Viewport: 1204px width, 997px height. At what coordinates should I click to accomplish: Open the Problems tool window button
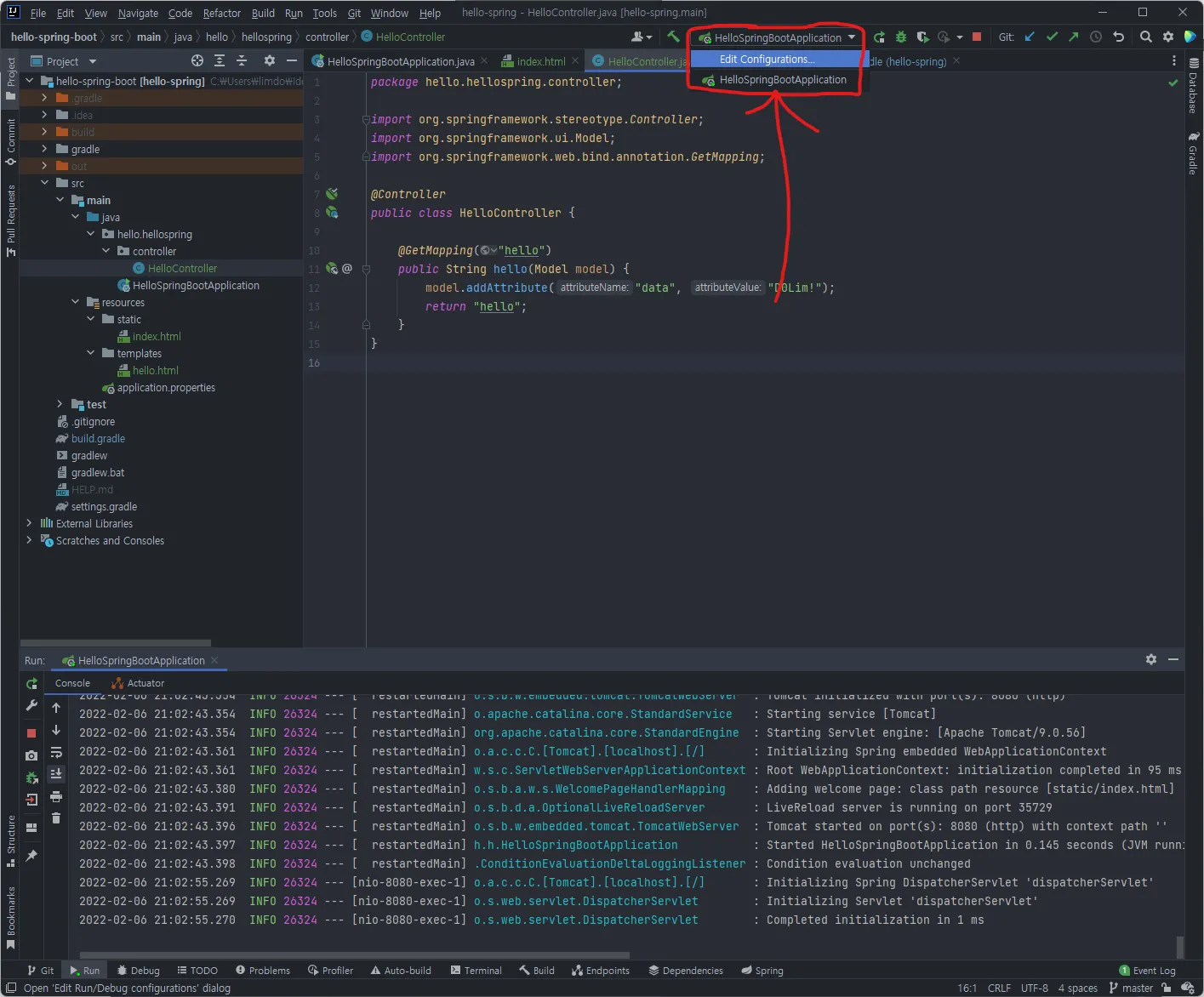(263, 971)
